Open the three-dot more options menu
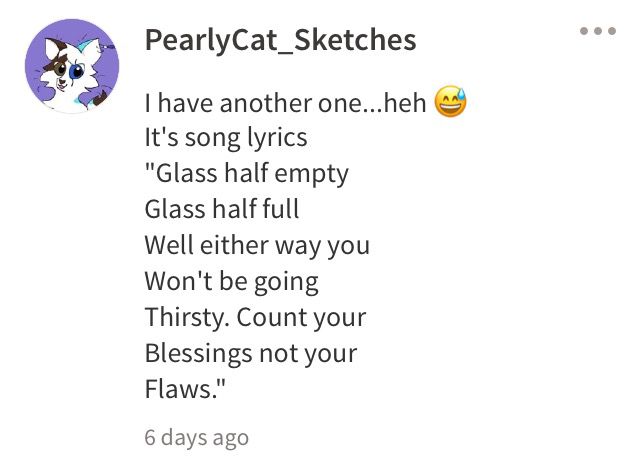 click(x=598, y=31)
